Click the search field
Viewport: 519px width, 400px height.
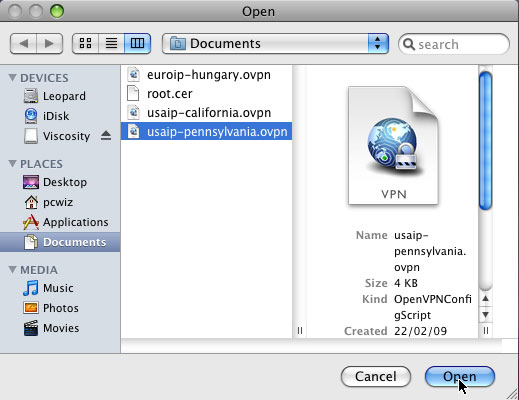tap(454, 44)
